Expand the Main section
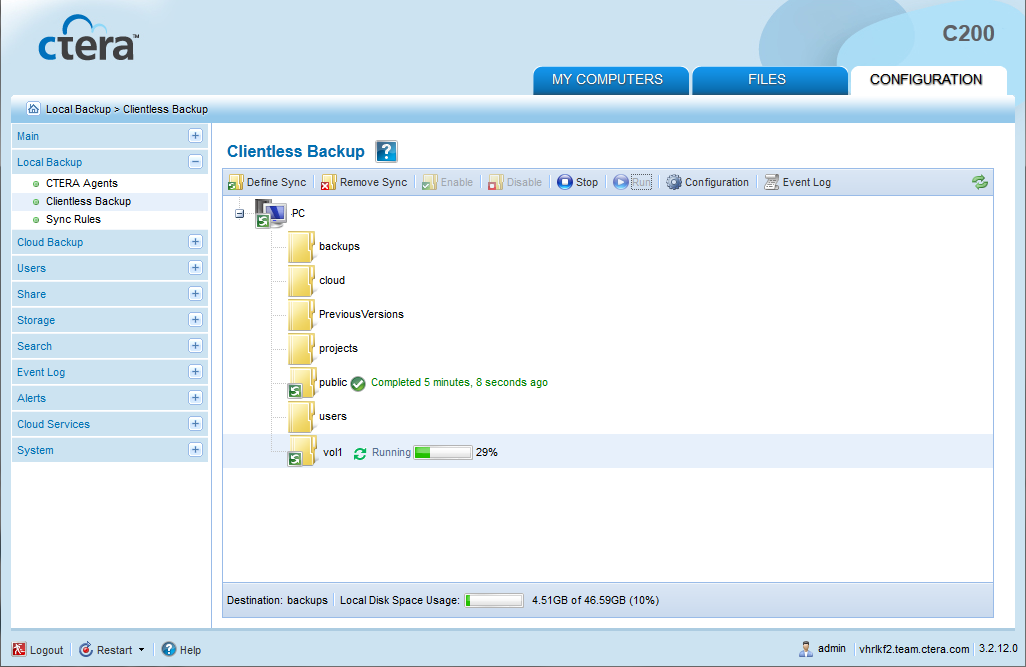Viewport: 1026px width, 667px height. coord(195,135)
